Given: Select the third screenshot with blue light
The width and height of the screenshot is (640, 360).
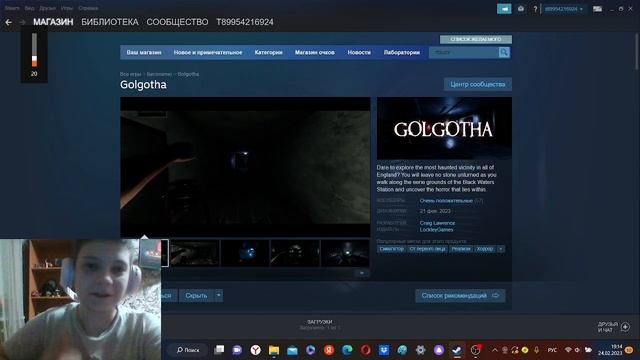Looking at the screenshot, I should [245, 253].
